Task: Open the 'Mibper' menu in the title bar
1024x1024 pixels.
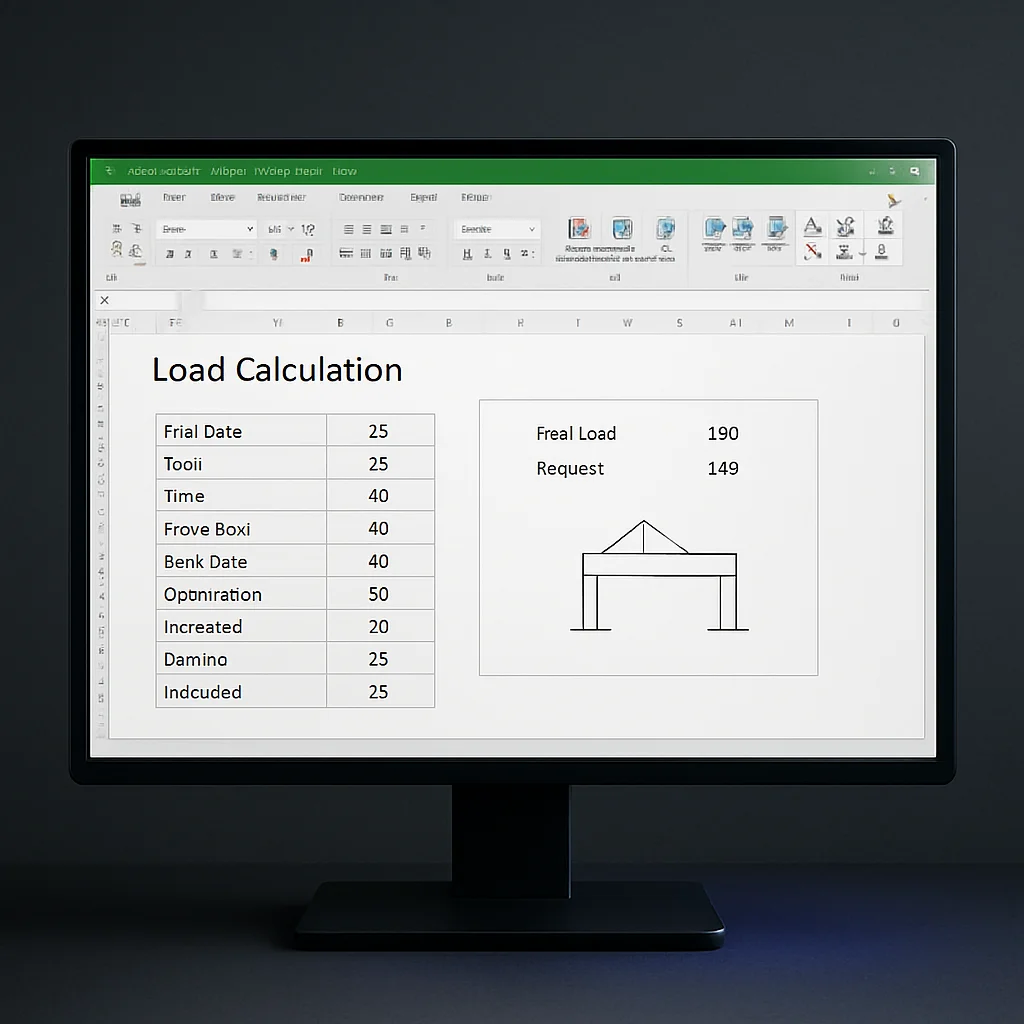Action: pos(228,171)
